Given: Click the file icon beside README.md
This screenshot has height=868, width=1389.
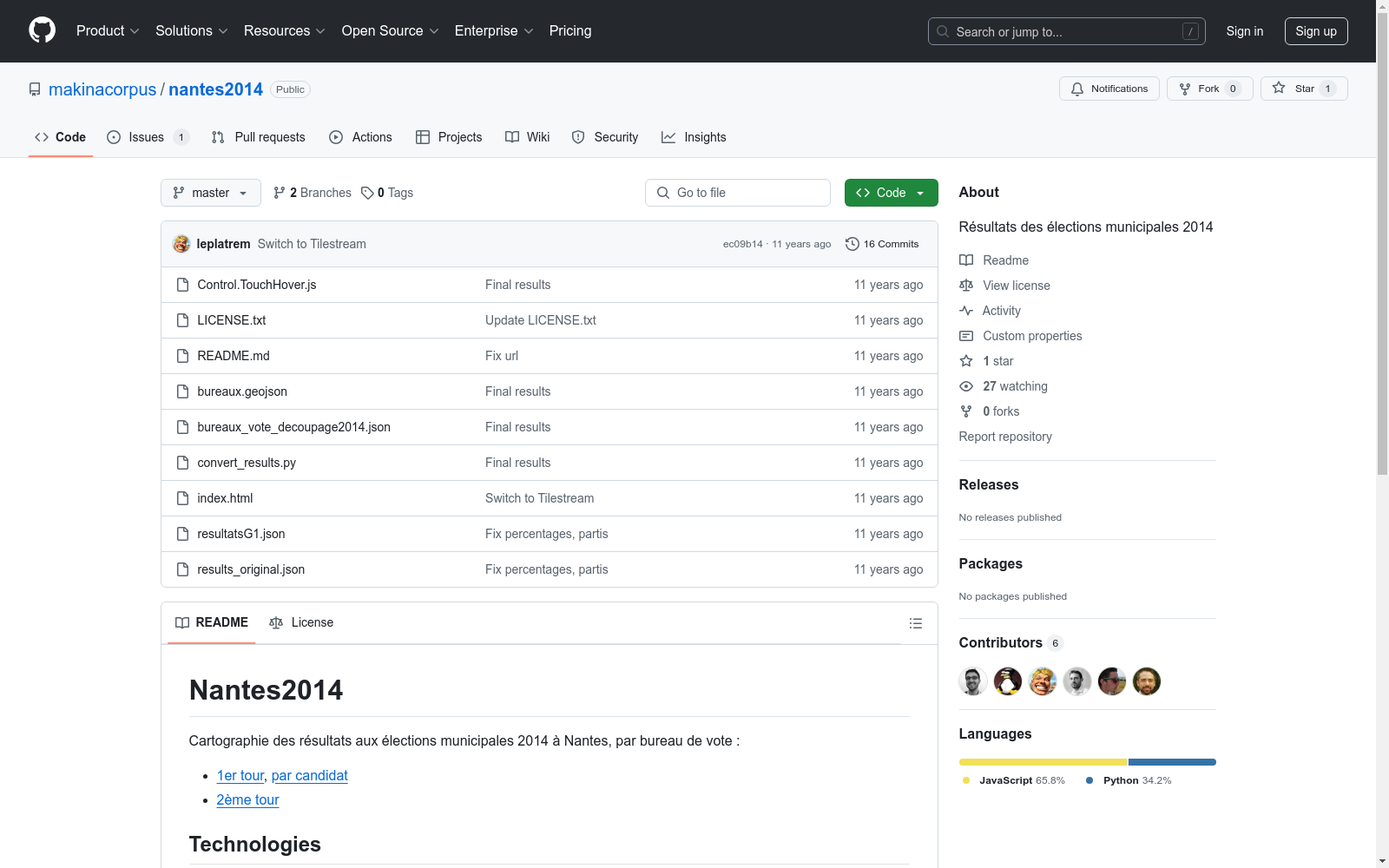Looking at the screenshot, I should [x=182, y=356].
